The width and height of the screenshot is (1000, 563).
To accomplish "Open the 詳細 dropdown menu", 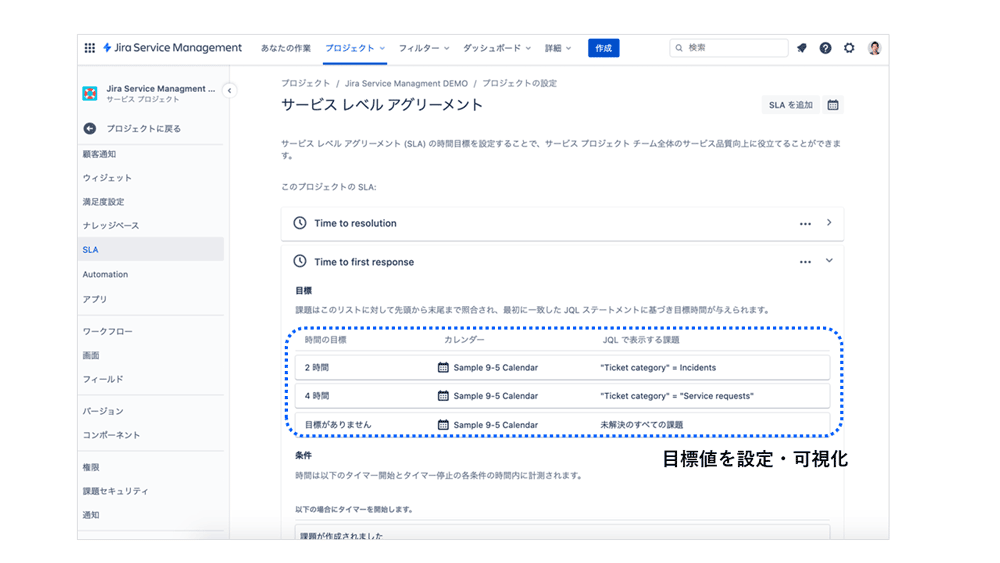I will point(558,48).
